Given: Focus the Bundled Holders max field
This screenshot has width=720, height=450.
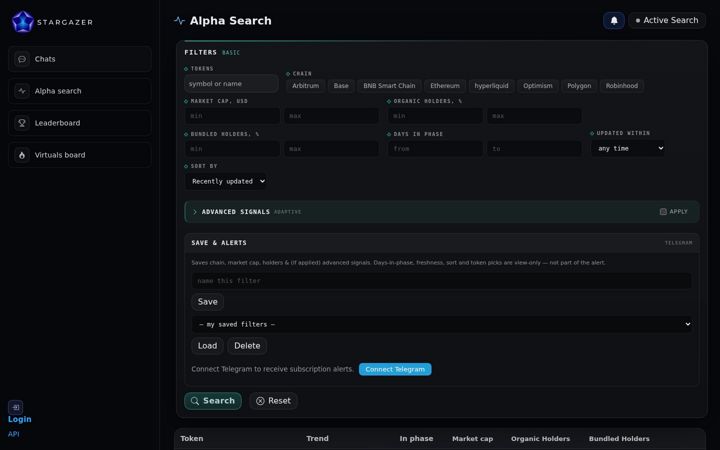Looking at the screenshot, I should tap(332, 149).
